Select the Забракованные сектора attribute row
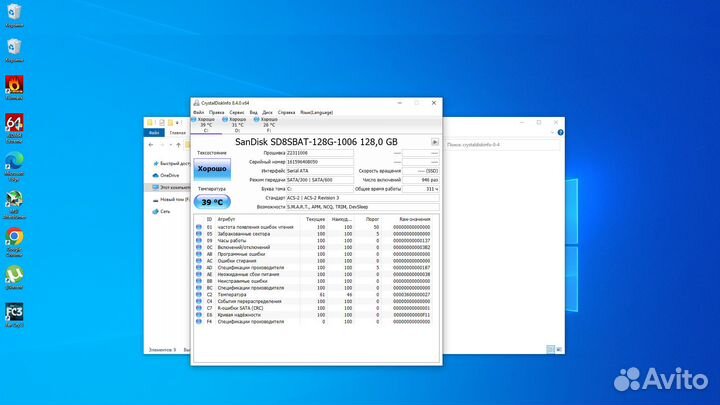 (314, 234)
